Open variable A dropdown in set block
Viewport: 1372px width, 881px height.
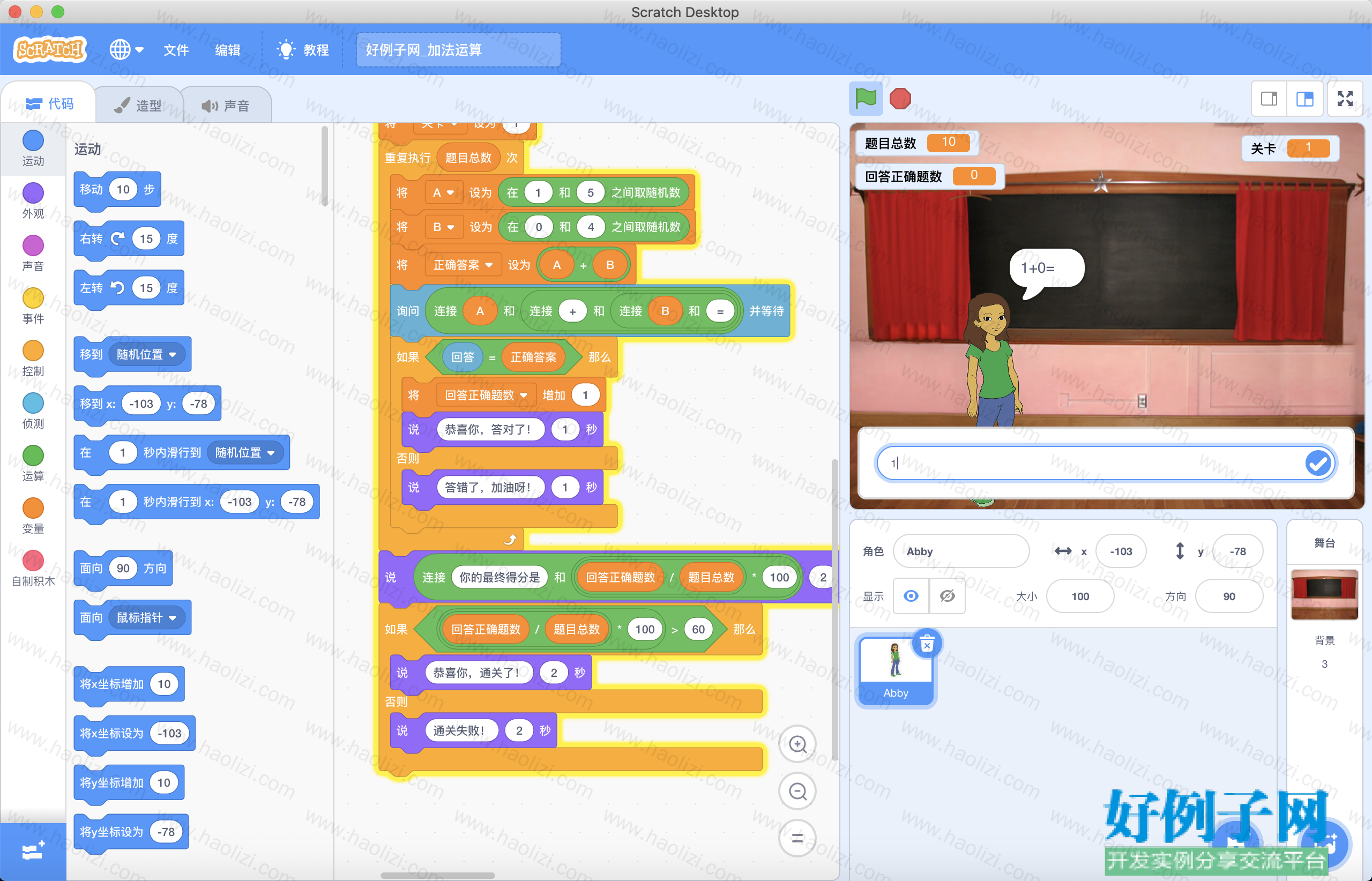pos(443,192)
